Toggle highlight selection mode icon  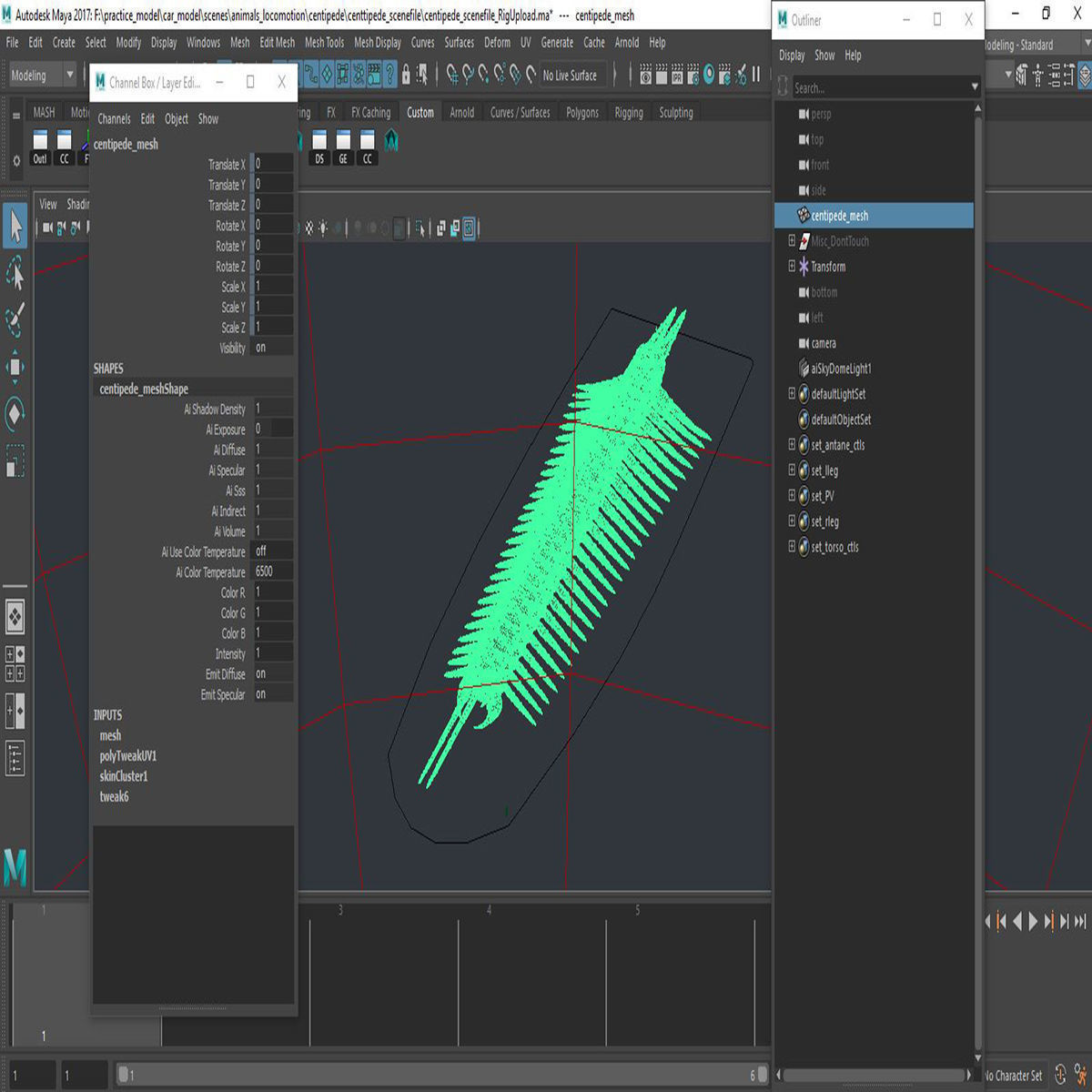tap(422, 75)
